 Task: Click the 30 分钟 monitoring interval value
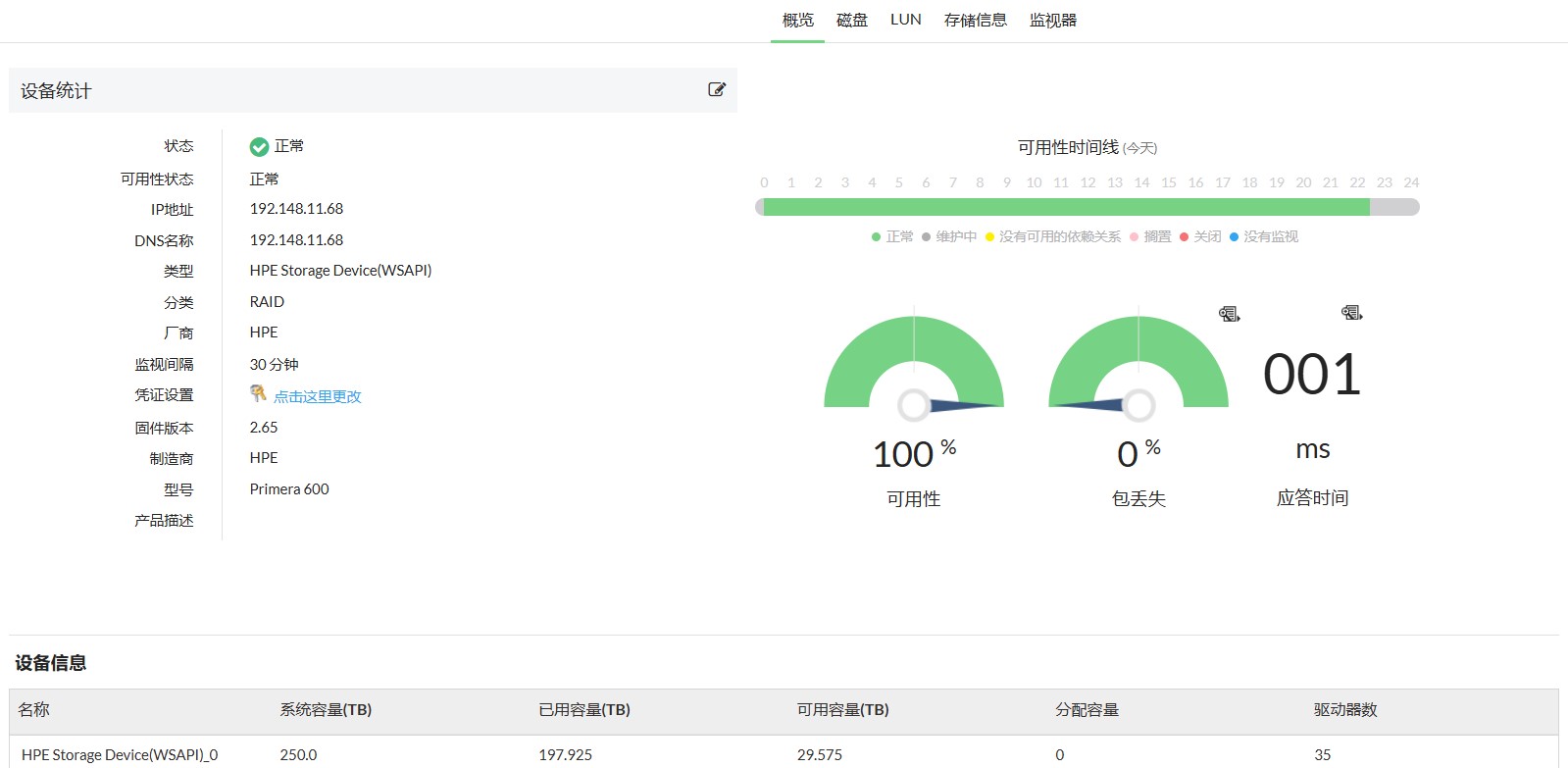(x=274, y=365)
